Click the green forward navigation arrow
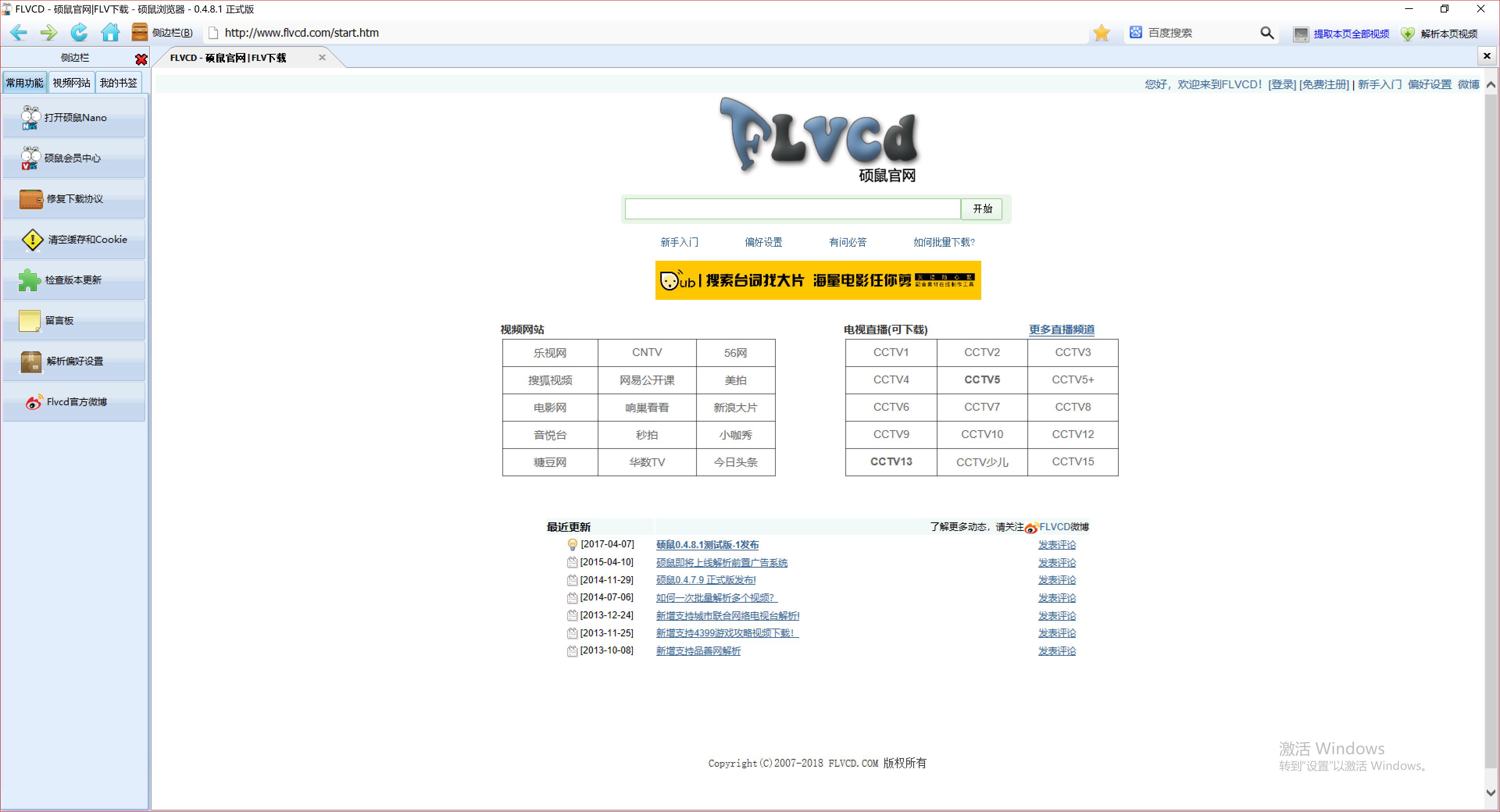1500x812 pixels. click(x=49, y=32)
